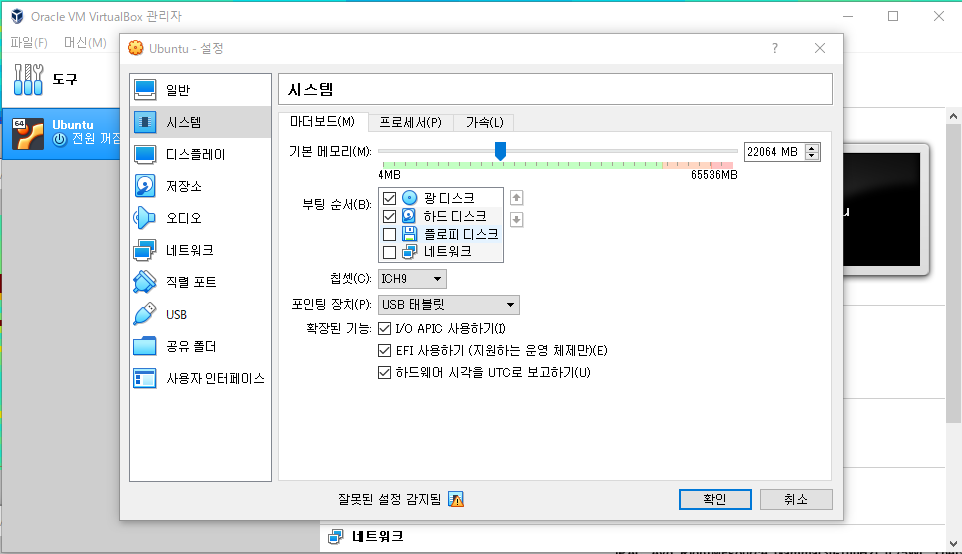Open 저장소 disk icon in sidebar
Screen dimensions: 962x554
(145, 186)
